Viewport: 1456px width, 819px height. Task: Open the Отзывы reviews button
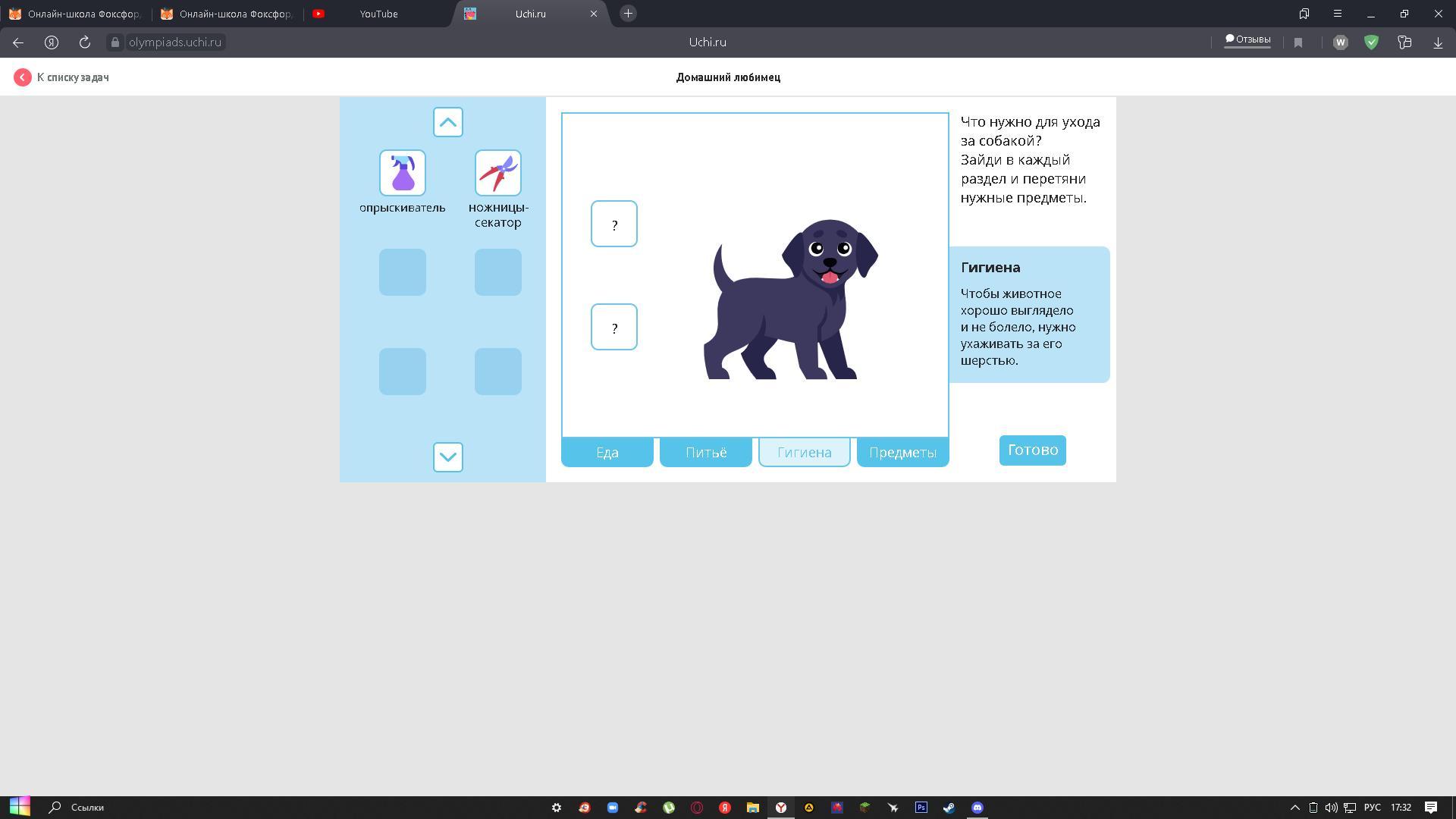coord(1247,39)
